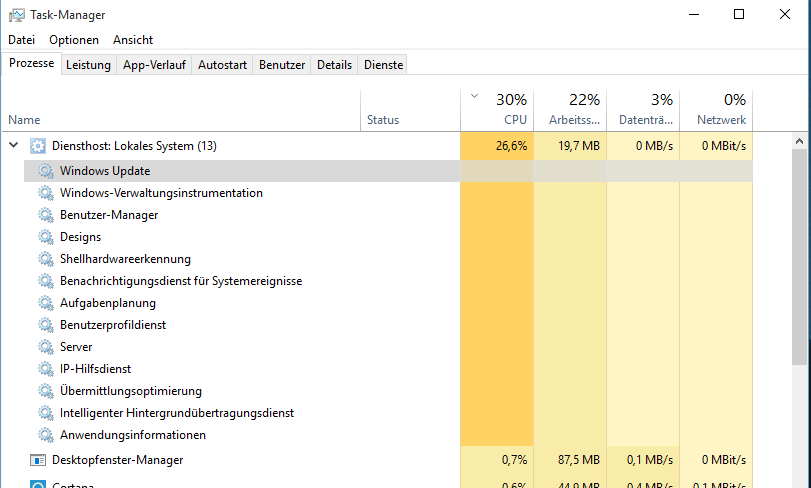Click the Shellhardwareerkennung gear icon
The width and height of the screenshot is (811, 488).
click(x=46, y=259)
